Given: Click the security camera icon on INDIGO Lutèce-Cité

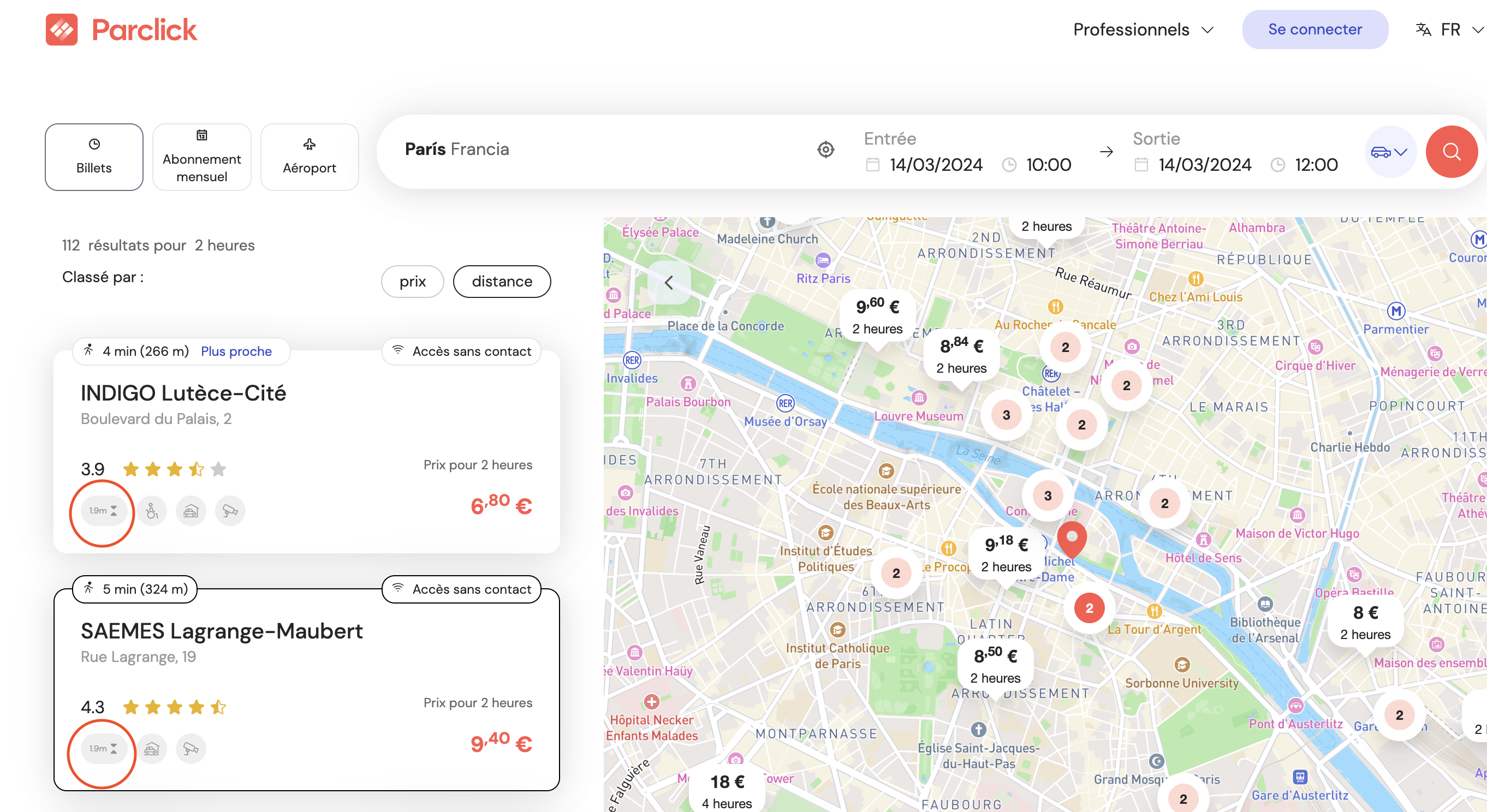Looking at the screenshot, I should pos(230,511).
